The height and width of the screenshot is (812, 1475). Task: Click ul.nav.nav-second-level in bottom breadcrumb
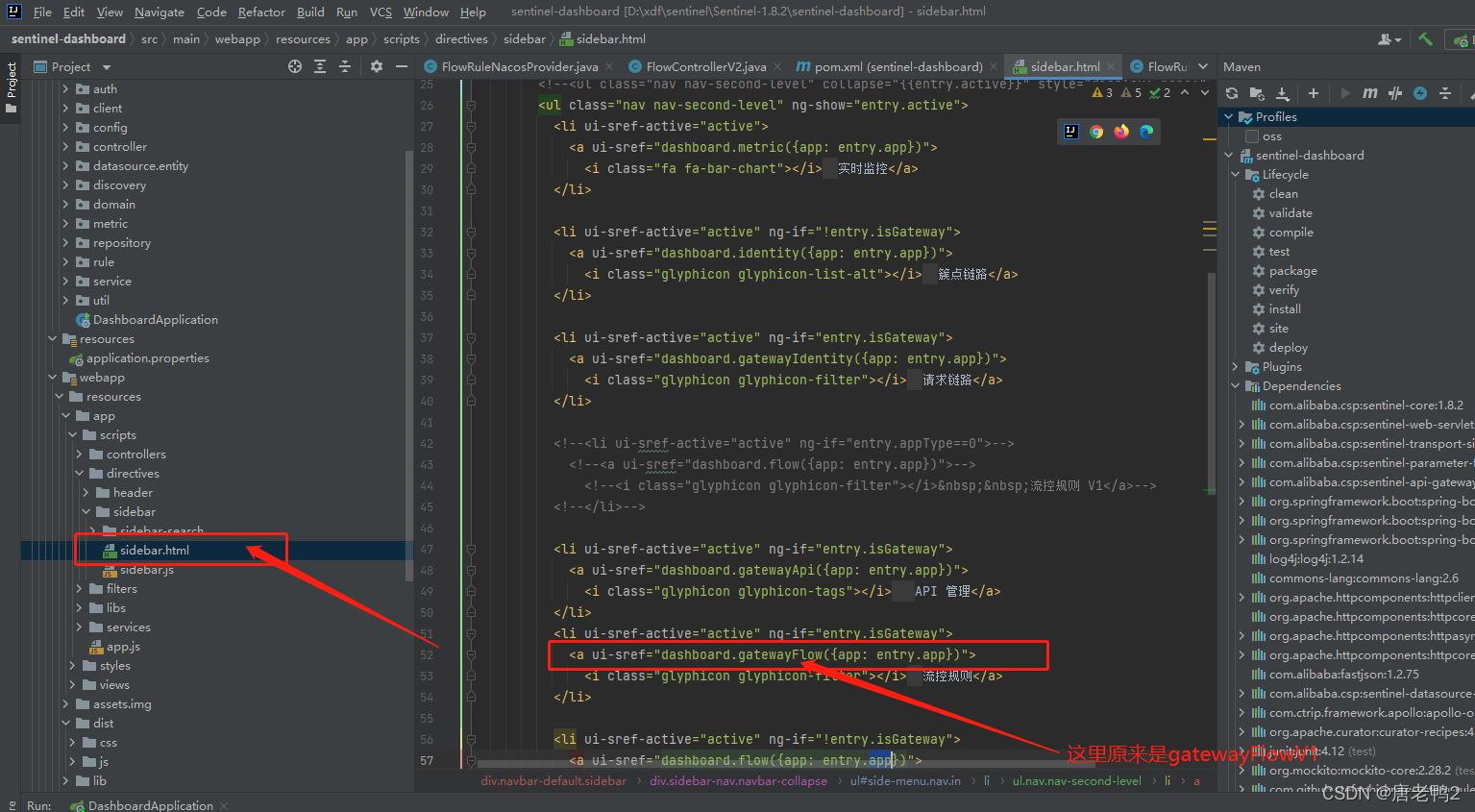(1077, 781)
